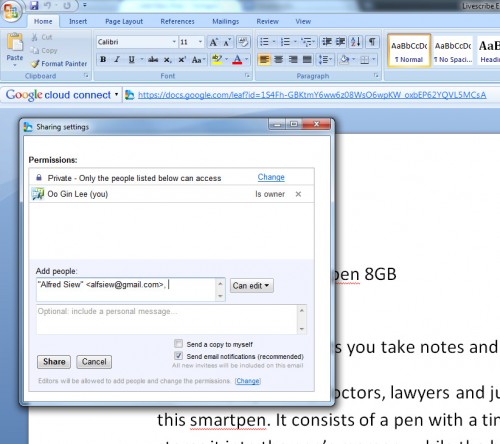Click the Share button
500x444 pixels.
[54, 362]
